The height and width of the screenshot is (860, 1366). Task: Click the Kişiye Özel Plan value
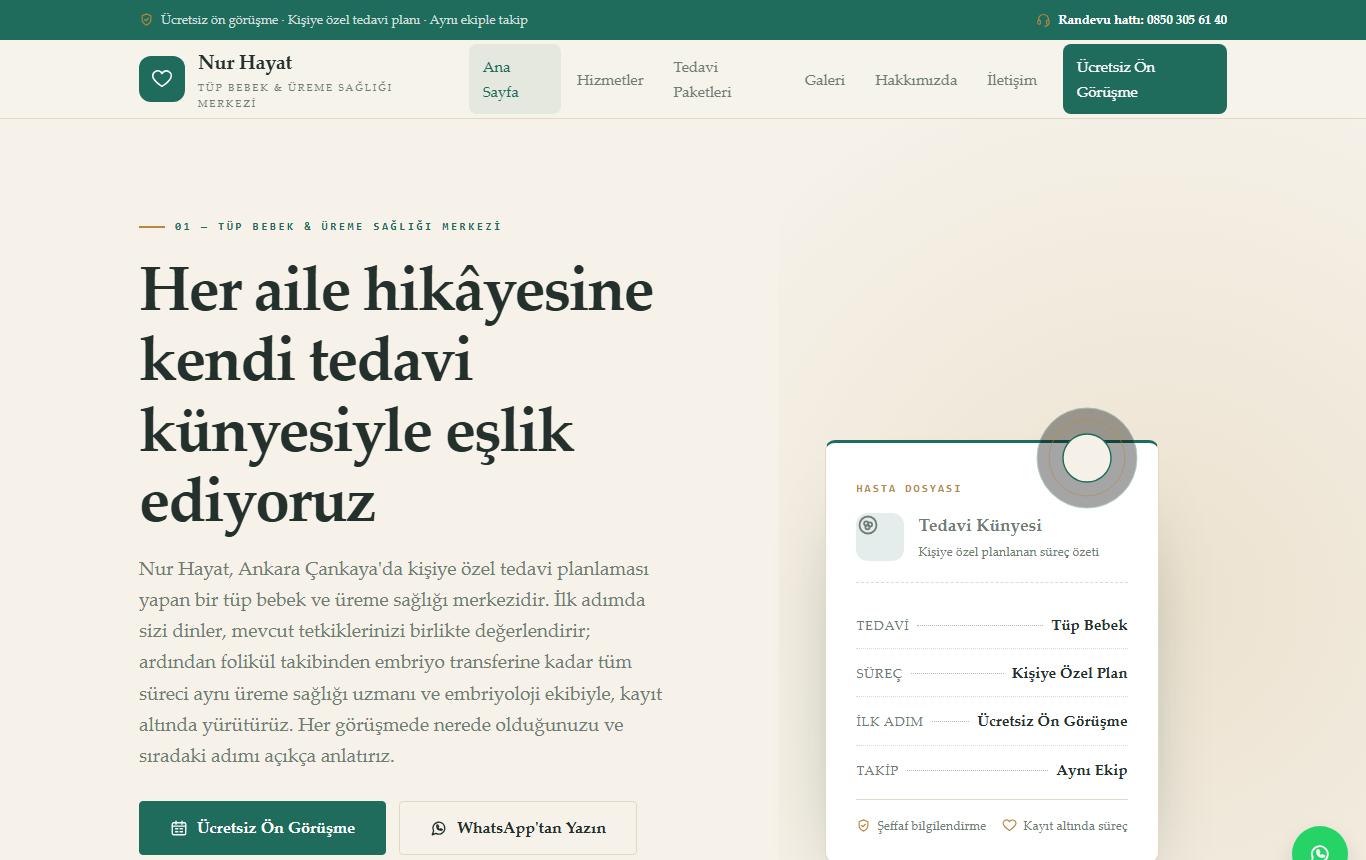pos(1069,673)
